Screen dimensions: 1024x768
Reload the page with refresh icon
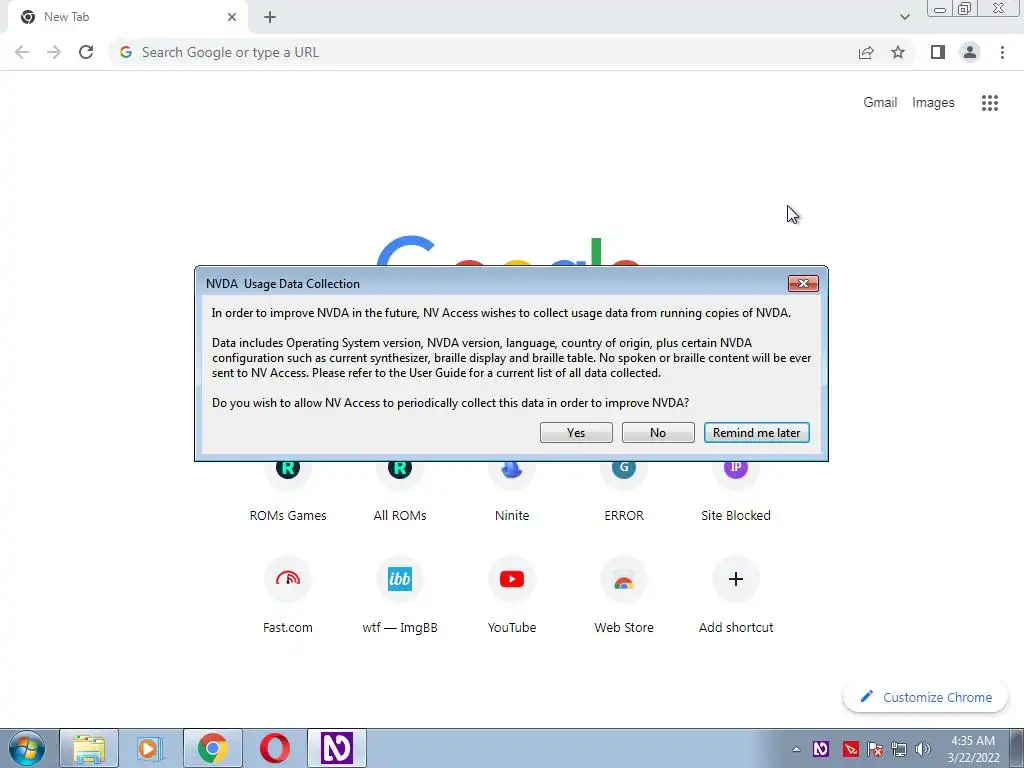tap(86, 52)
